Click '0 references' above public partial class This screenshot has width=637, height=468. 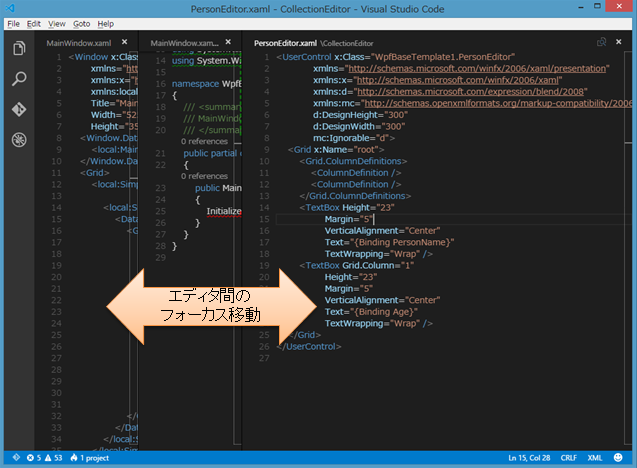click(x=204, y=141)
